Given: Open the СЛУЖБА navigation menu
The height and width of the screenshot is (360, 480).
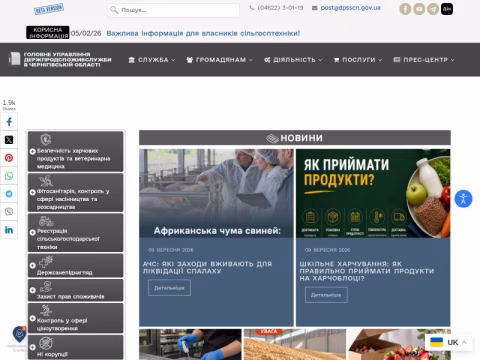Looking at the screenshot, I should tap(152, 60).
